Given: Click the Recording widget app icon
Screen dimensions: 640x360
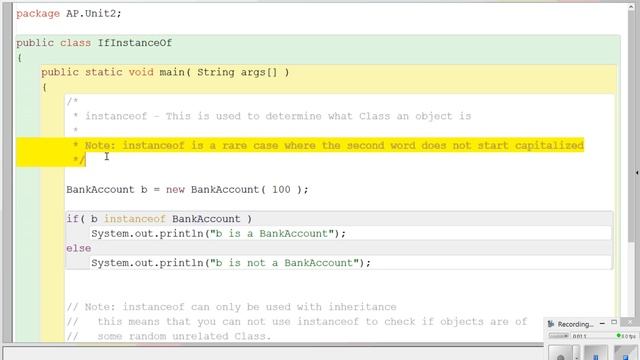Looking at the screenshot, I should [x=551, y=324].
